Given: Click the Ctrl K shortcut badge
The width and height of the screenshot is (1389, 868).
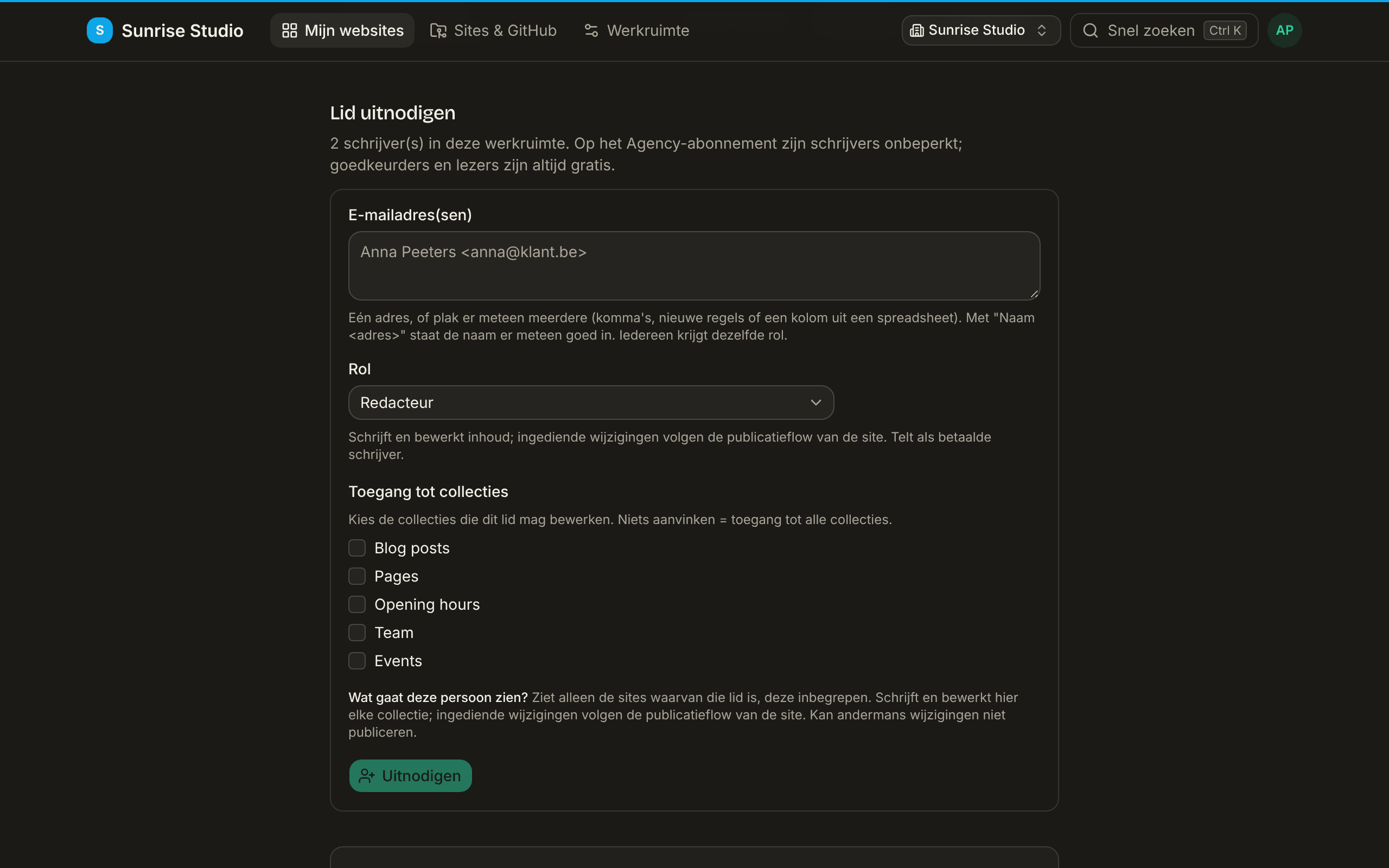Looking at the screenshot, I should click(x=1225, y=30).
